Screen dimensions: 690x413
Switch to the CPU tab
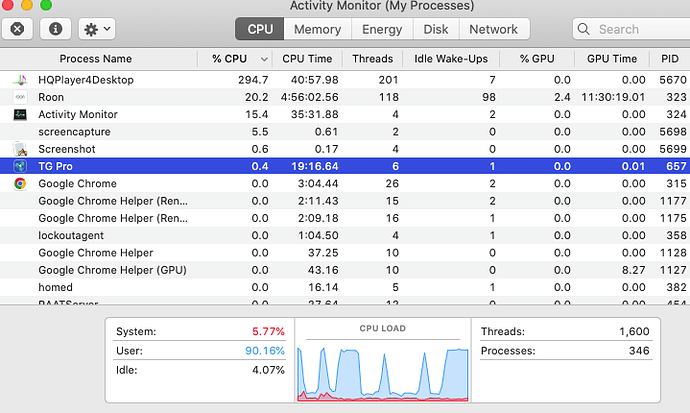click(260, 29)
